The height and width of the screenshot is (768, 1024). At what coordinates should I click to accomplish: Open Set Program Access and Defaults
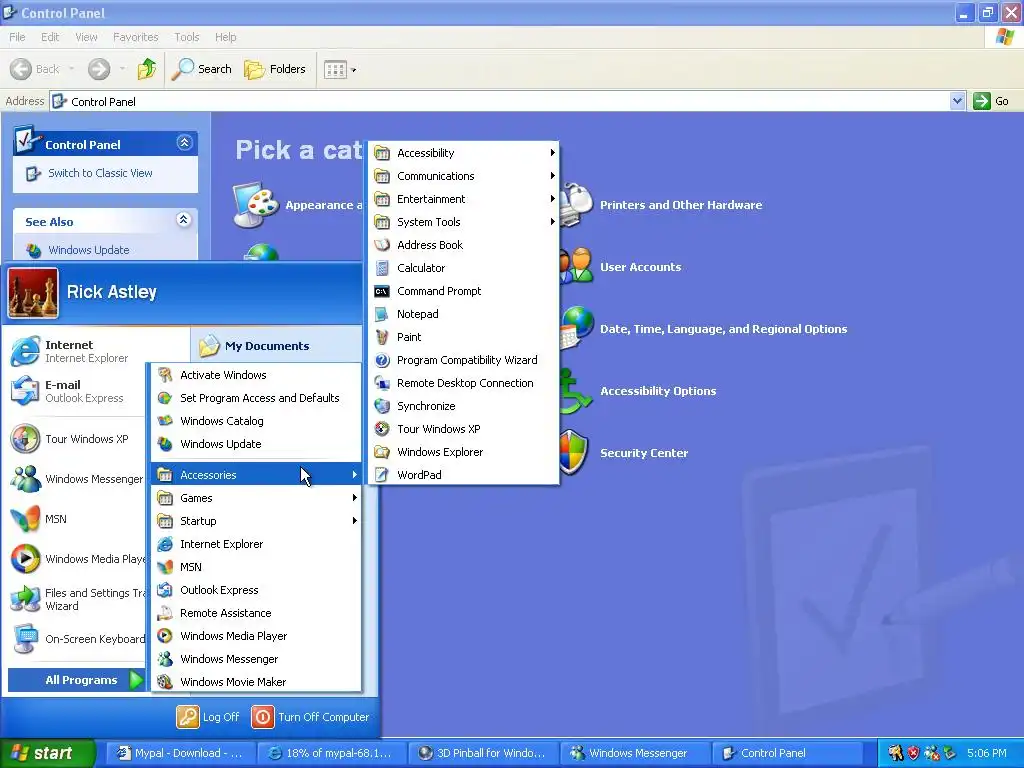click(256, 398)
